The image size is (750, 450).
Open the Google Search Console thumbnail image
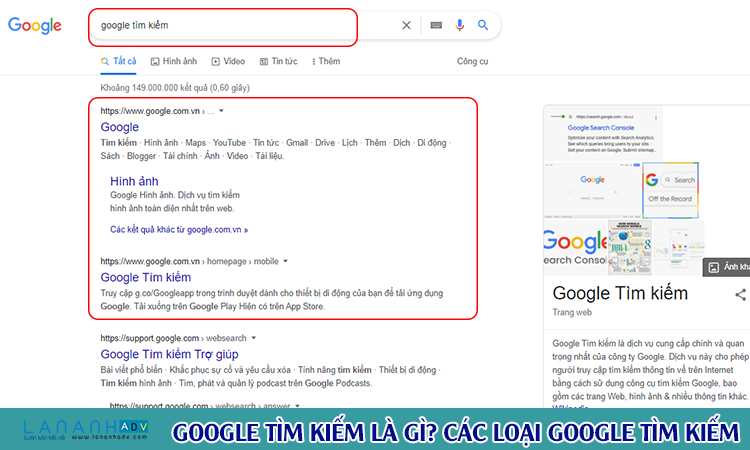[603, 133]
